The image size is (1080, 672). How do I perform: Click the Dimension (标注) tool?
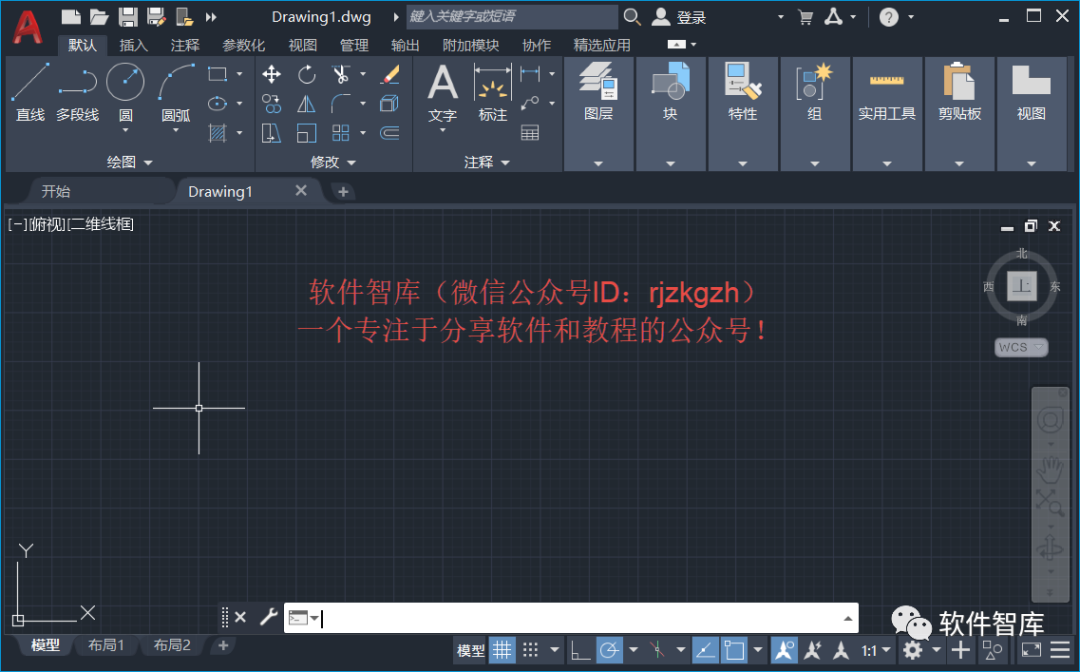492,92
